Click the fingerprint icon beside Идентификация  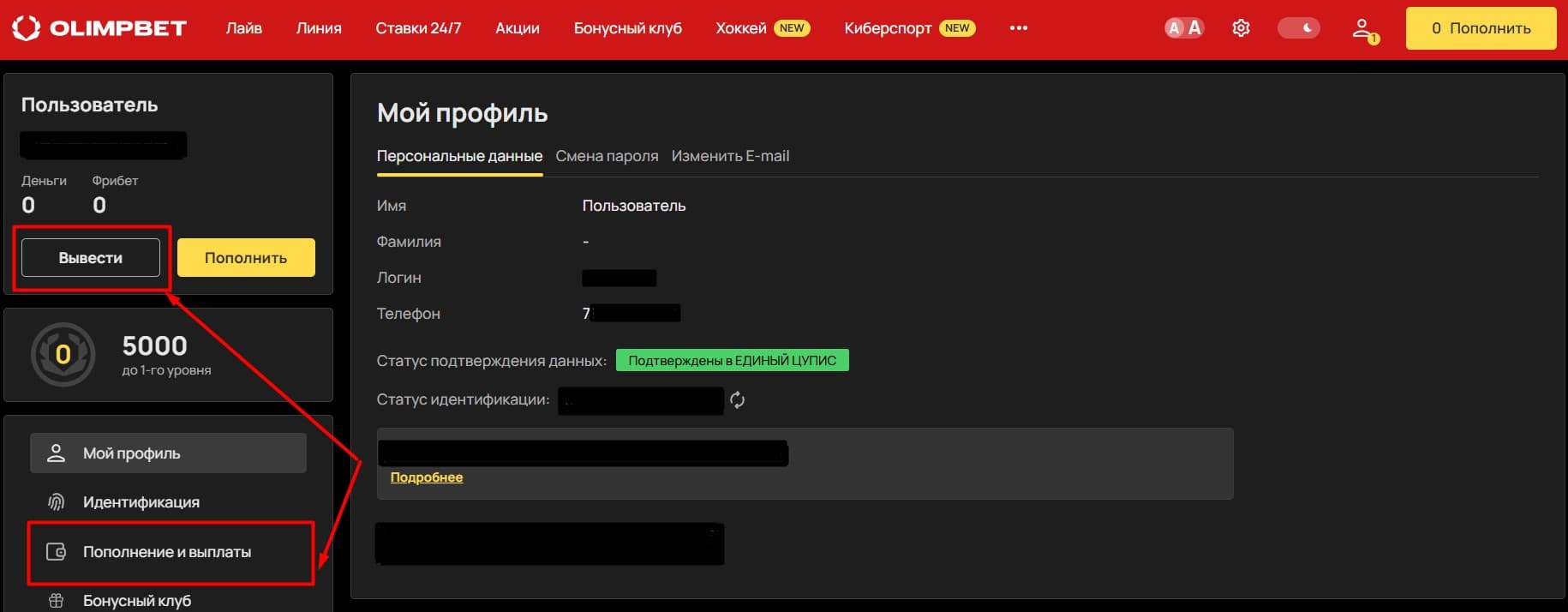[x=56, y=502]
